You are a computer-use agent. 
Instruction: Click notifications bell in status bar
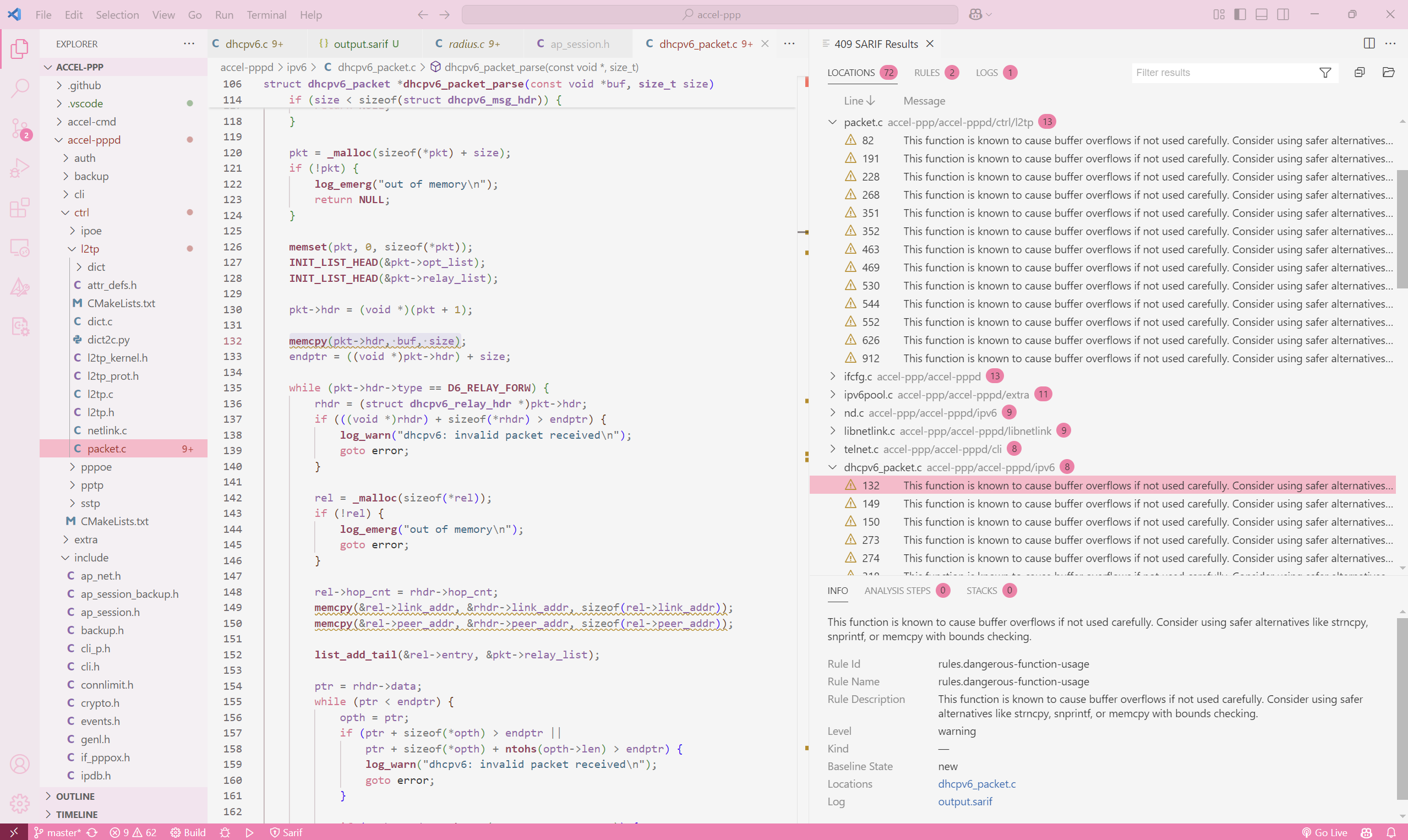tap(1391, 832)
